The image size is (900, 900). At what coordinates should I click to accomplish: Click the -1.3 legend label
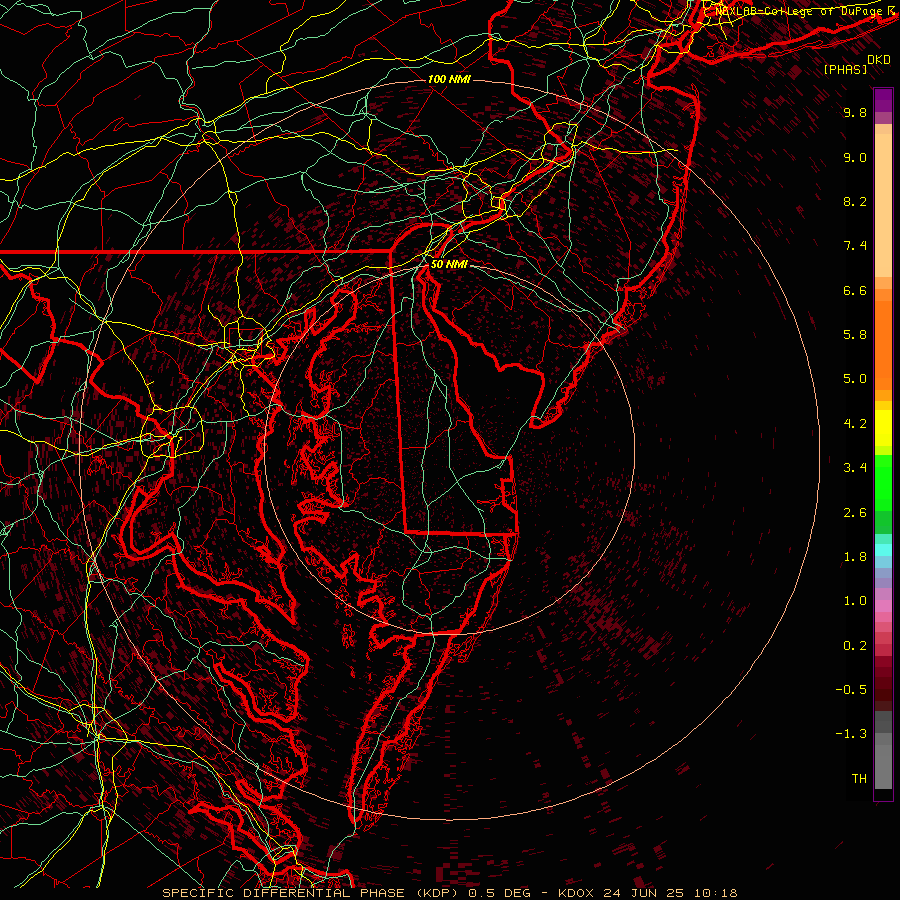pos(851,734)
